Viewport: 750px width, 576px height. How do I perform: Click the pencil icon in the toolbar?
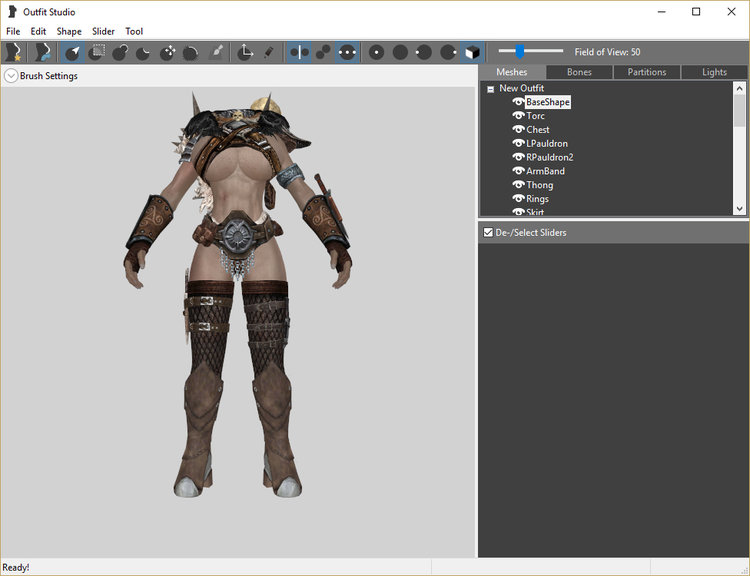[x=269, y=52]
